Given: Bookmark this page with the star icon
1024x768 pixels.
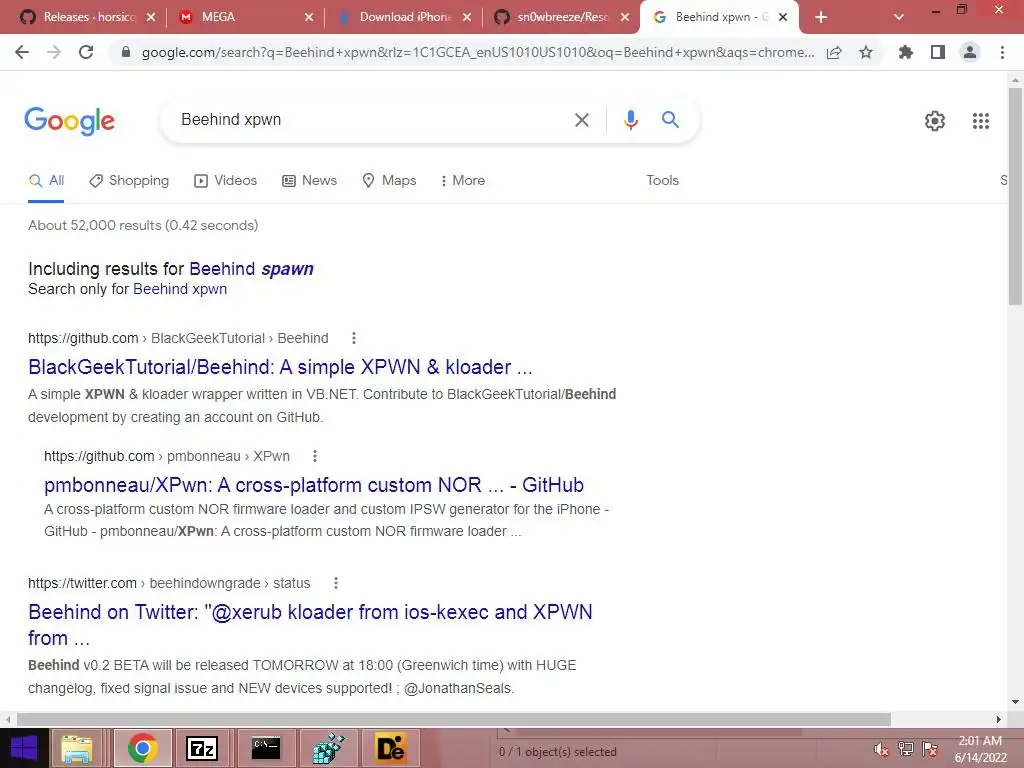Looking at the screenshot, I should point(866,52).
